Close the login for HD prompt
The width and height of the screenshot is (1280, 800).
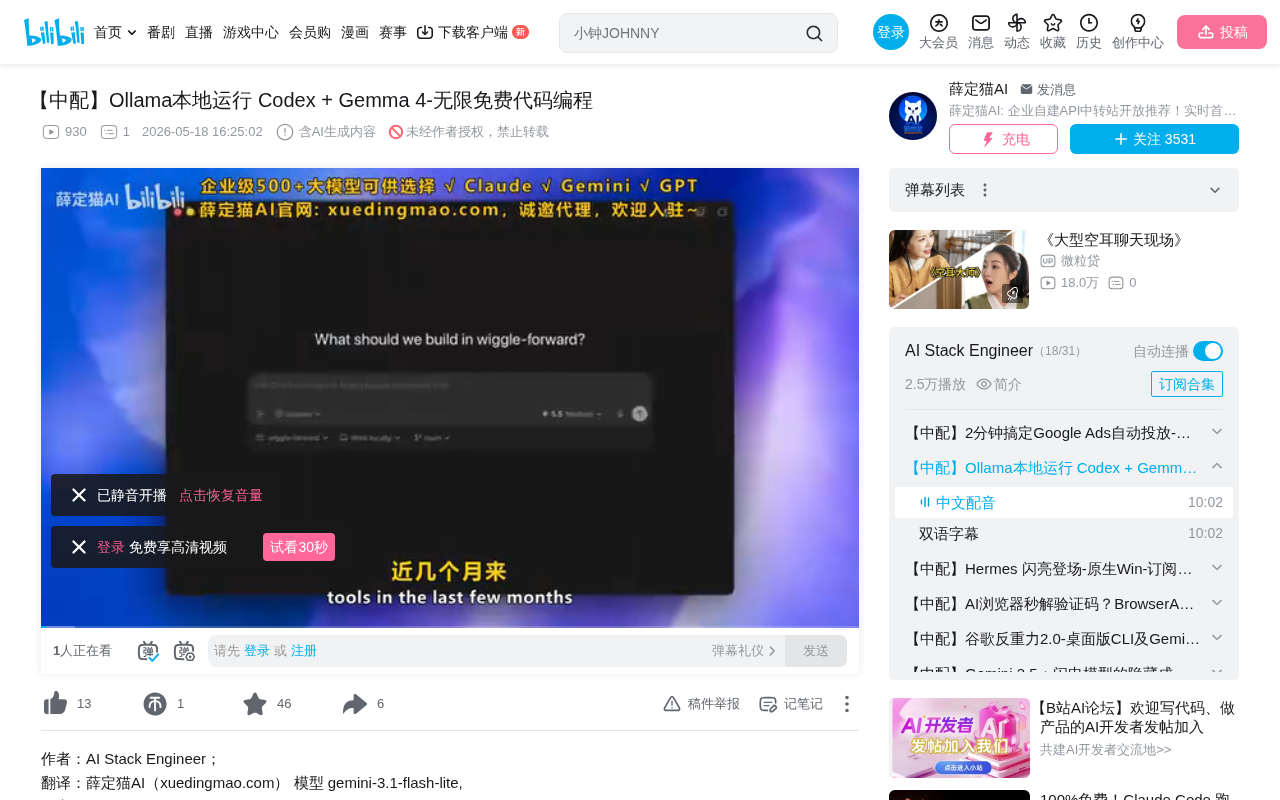coord(79,547)
